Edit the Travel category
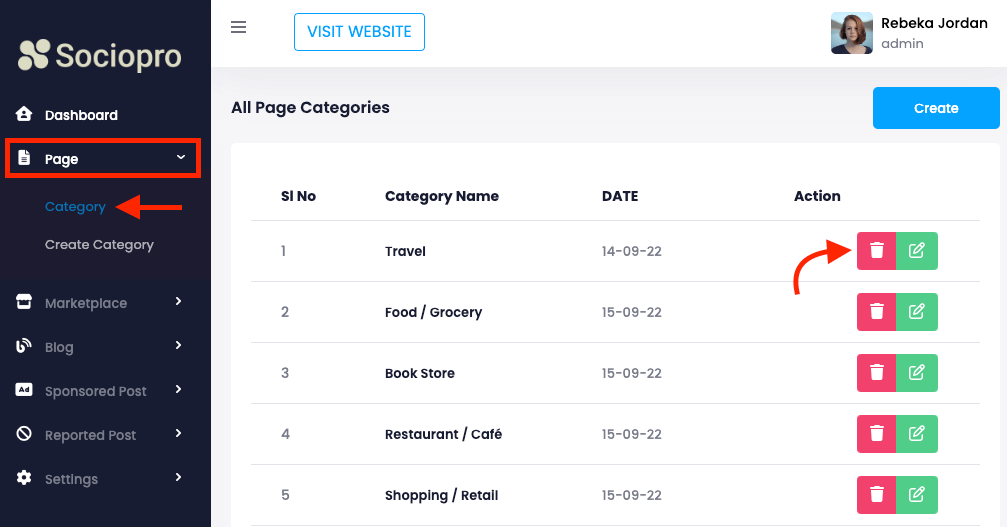The width and height of the screenshot is (1007, 527). (917, 251)
